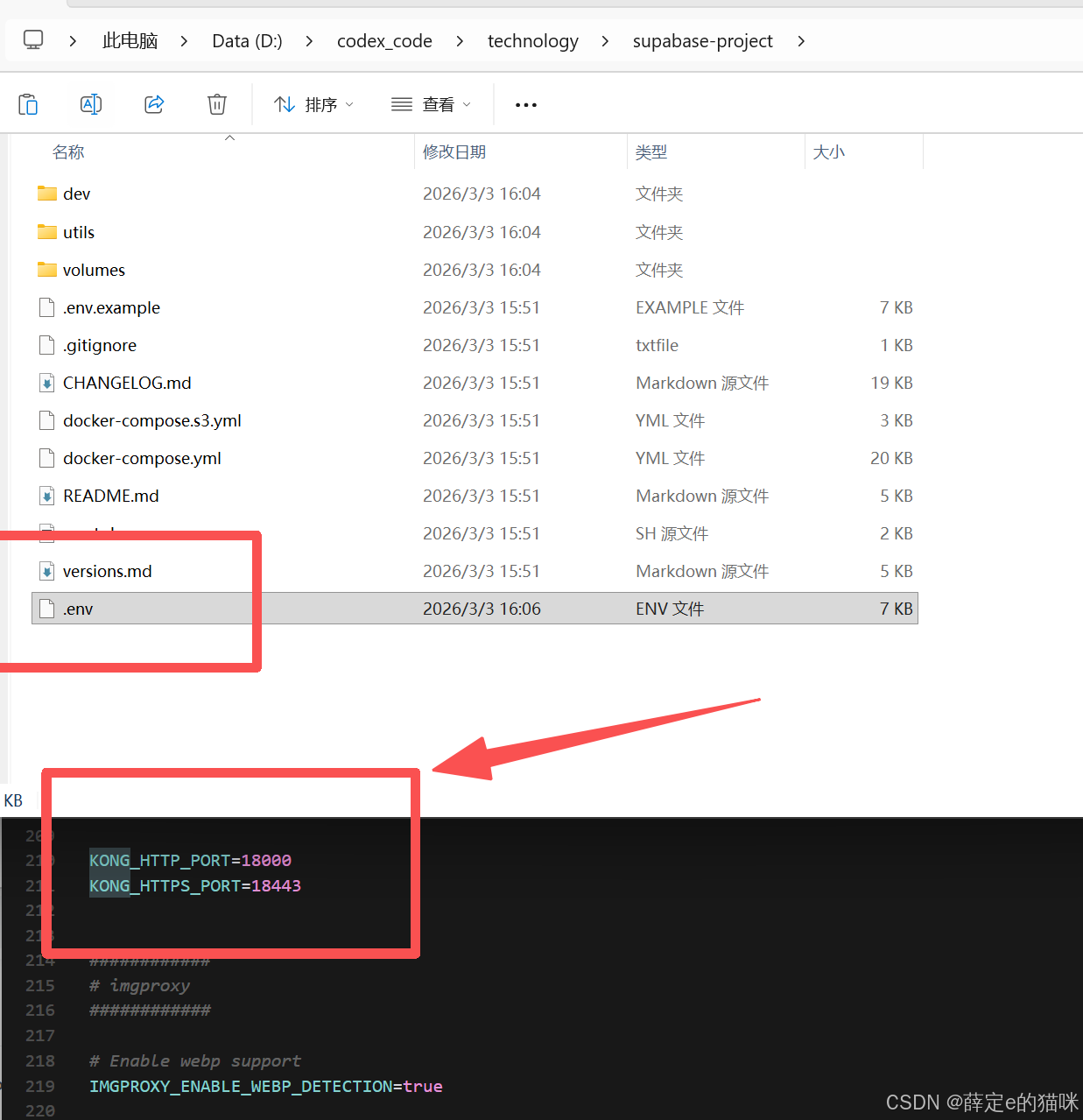Image resolution: width=1083 pixels, height=1120 pixels.
Task: Click the Rename toolbar icon
Action: click(91, 104)
